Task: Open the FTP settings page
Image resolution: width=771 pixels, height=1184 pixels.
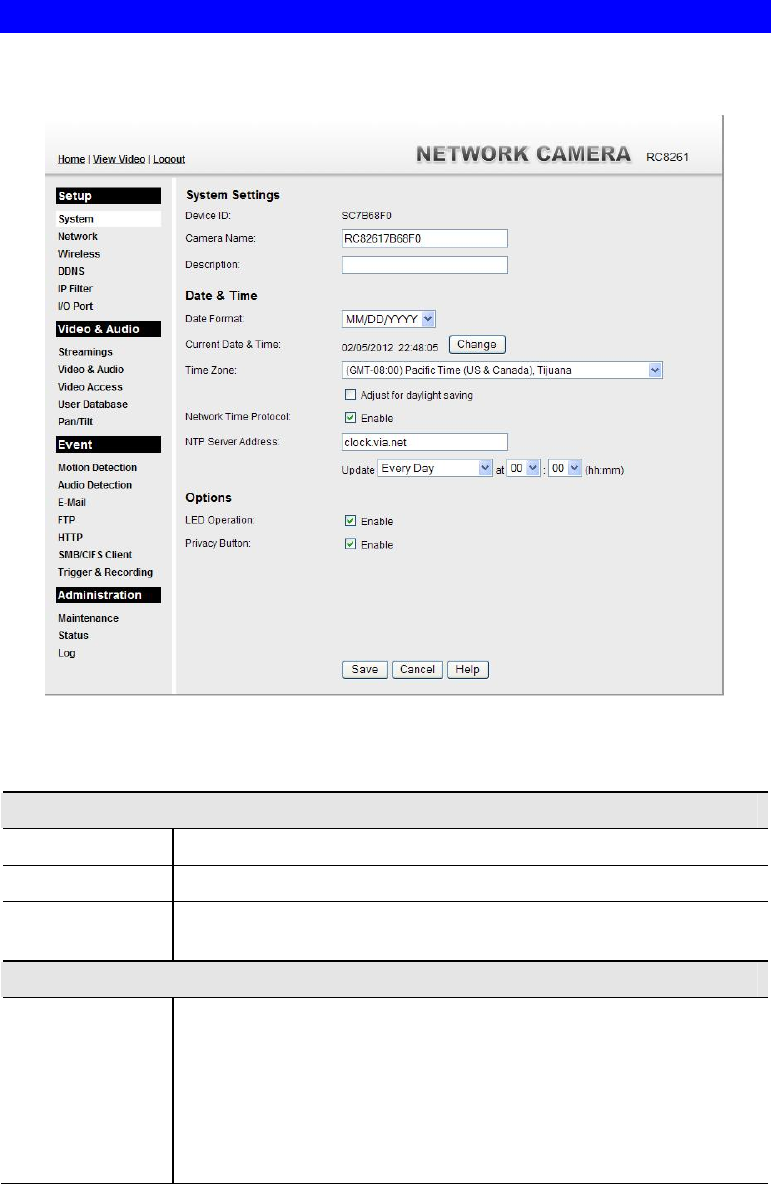Action: (x=66, y=520)
